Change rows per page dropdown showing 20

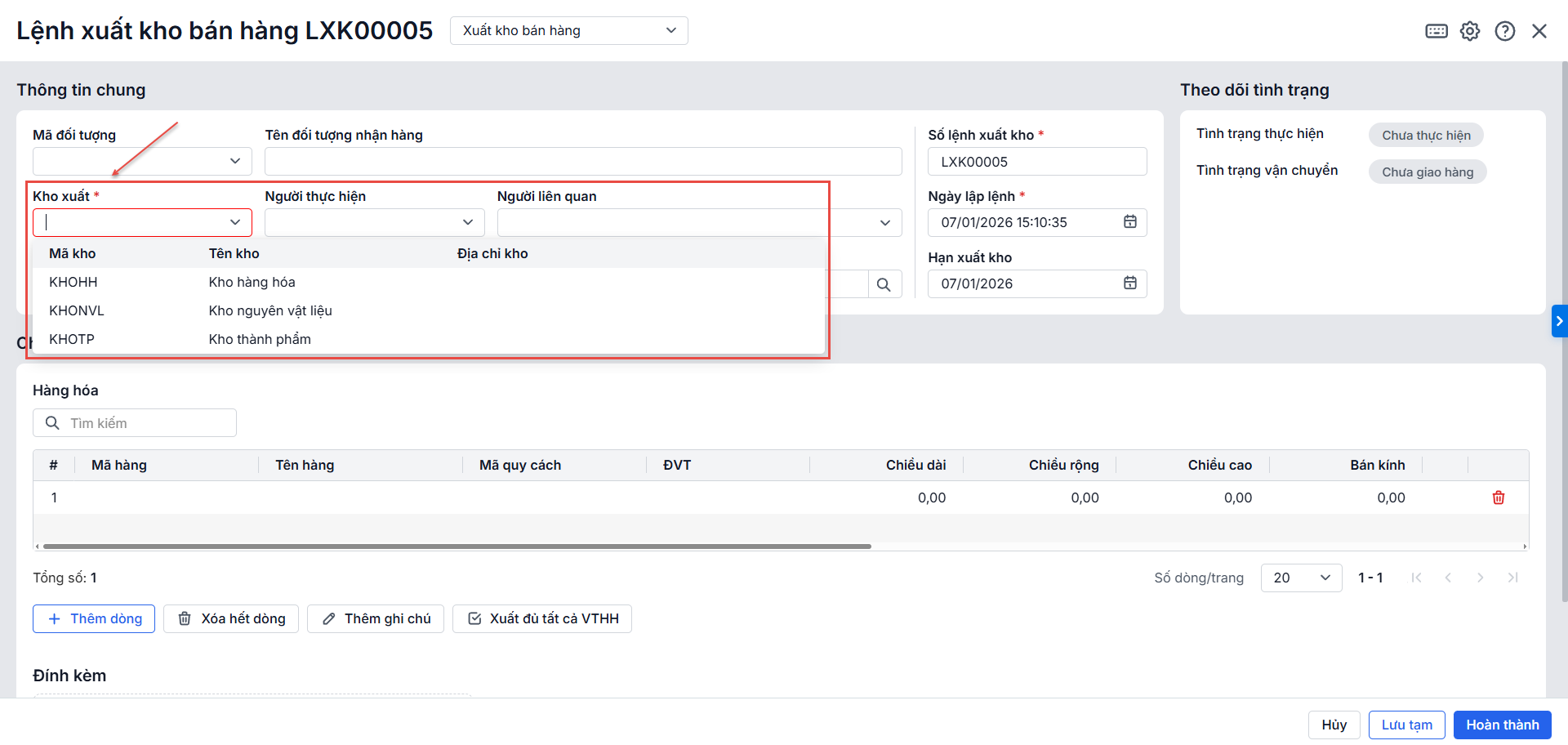point(1301,578)
